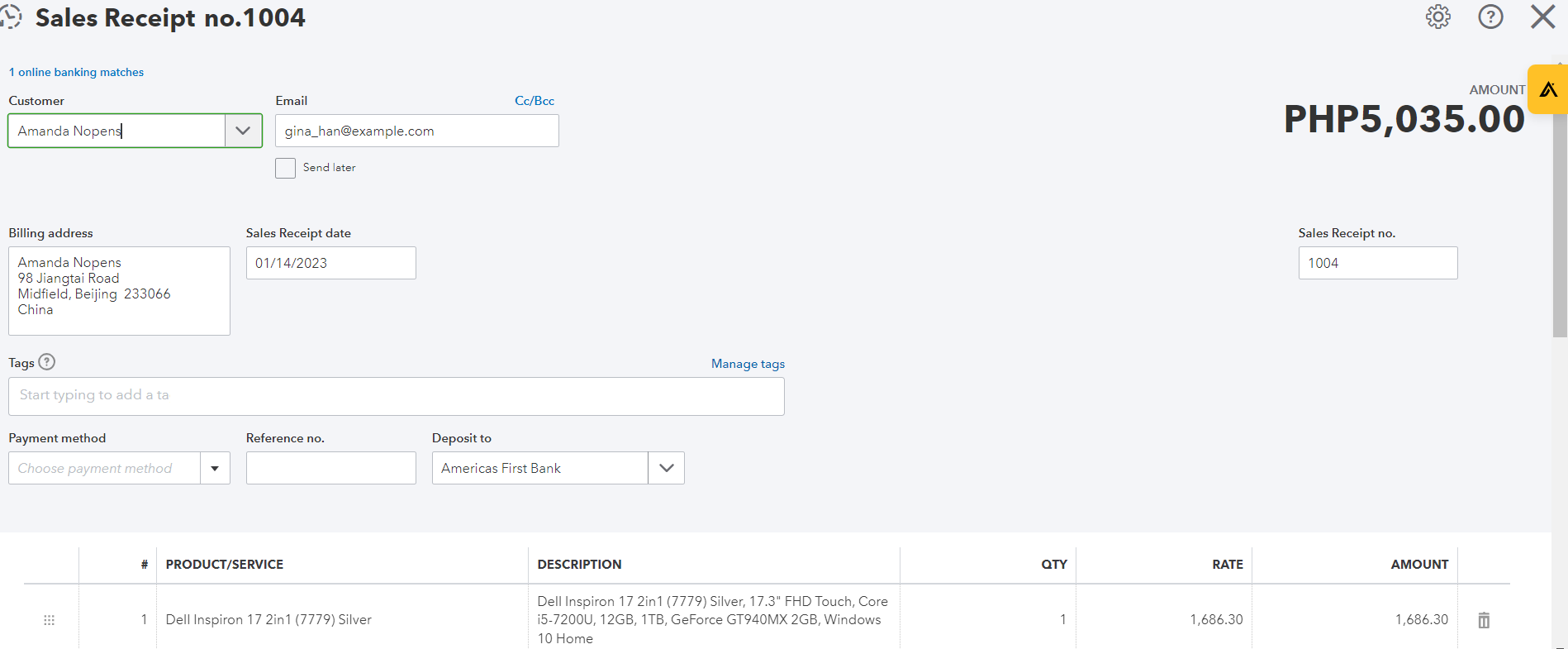Close the Sales Receipt form
The width and height of the screenshot is (1568, 649).
1542,17
